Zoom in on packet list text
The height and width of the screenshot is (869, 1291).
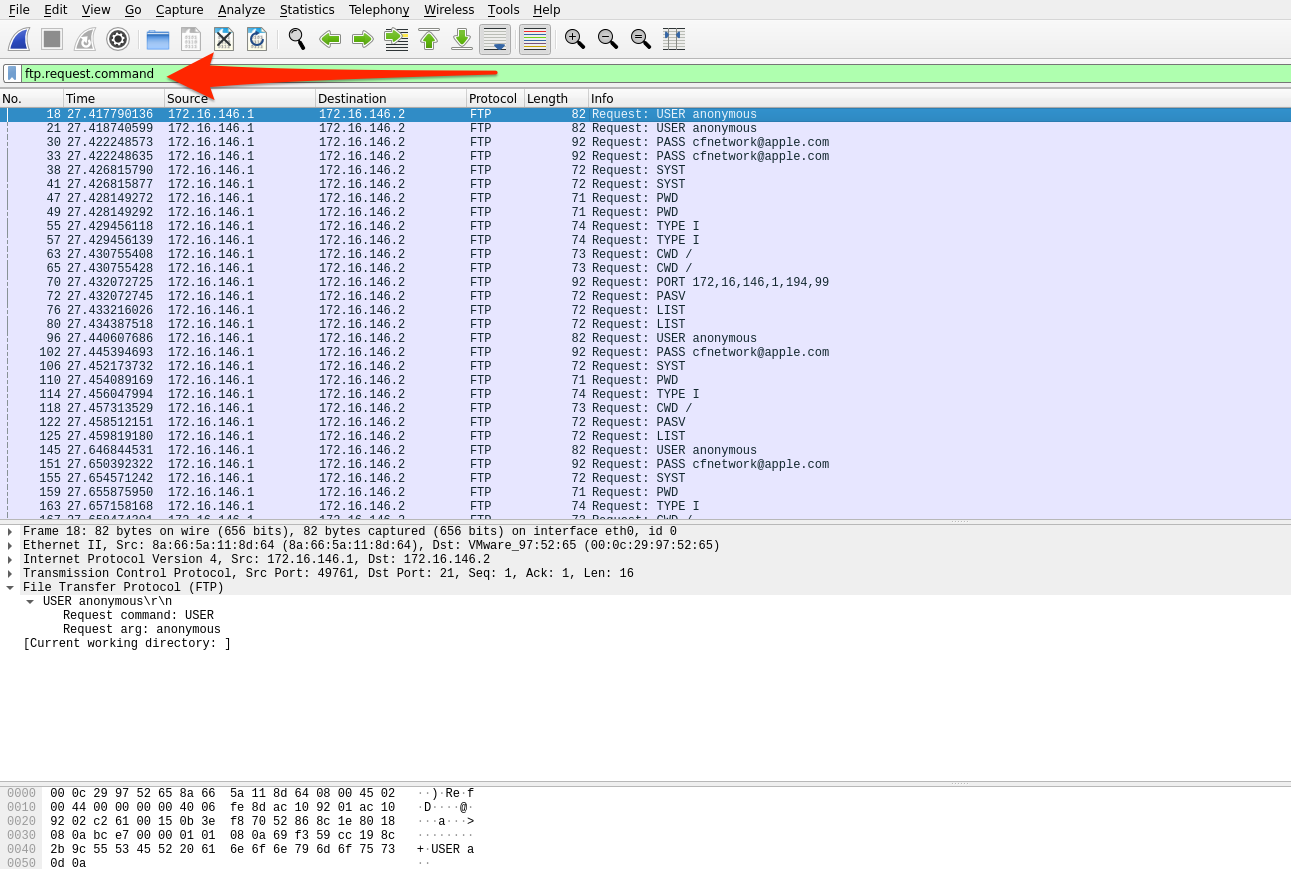tap(575, 39)
